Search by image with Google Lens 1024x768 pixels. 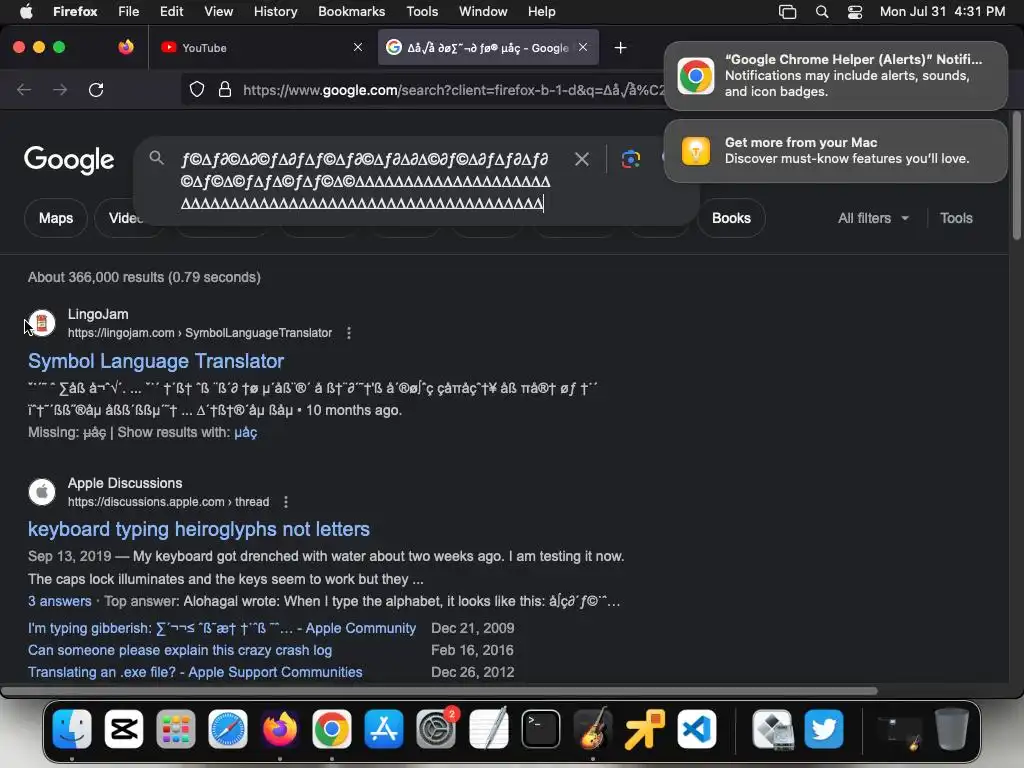[630, 159]
